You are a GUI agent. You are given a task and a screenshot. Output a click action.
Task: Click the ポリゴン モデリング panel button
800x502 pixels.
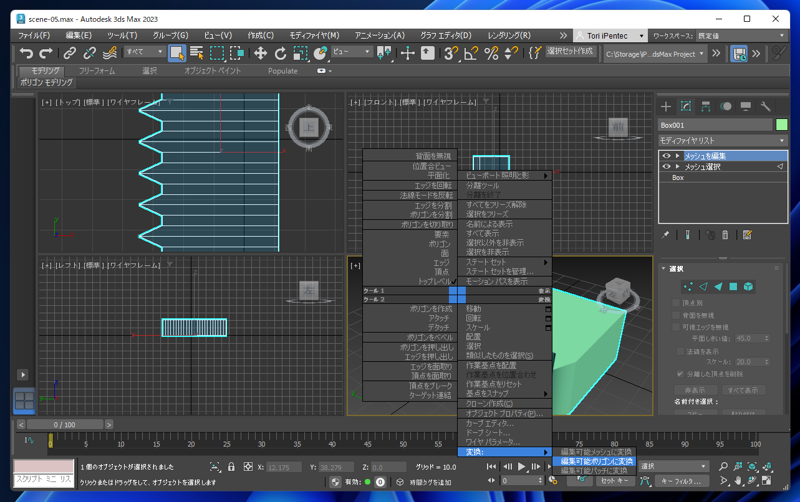pos(46,82)
